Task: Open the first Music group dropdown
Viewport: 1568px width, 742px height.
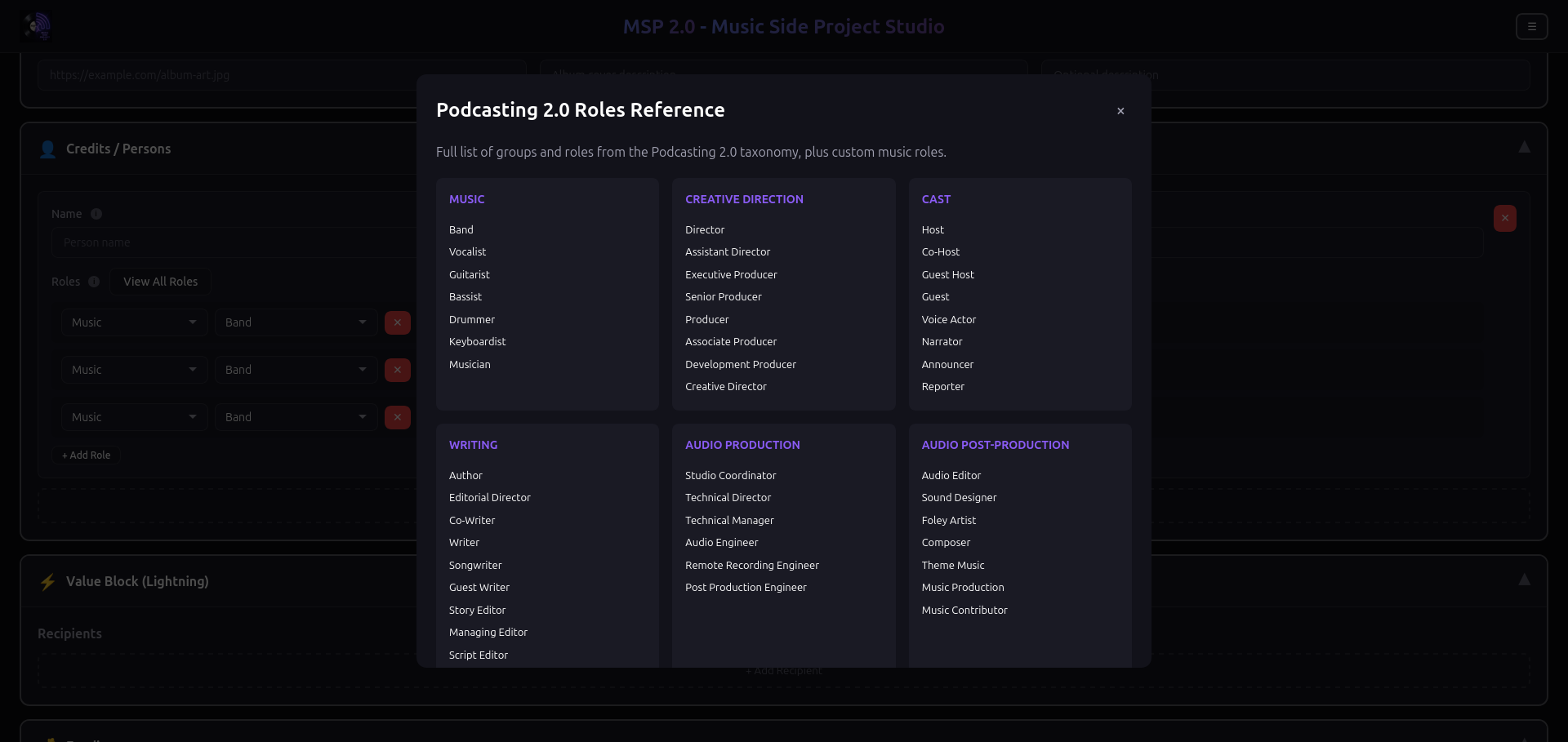Action: pyautogui.click(x=134, y=322)
